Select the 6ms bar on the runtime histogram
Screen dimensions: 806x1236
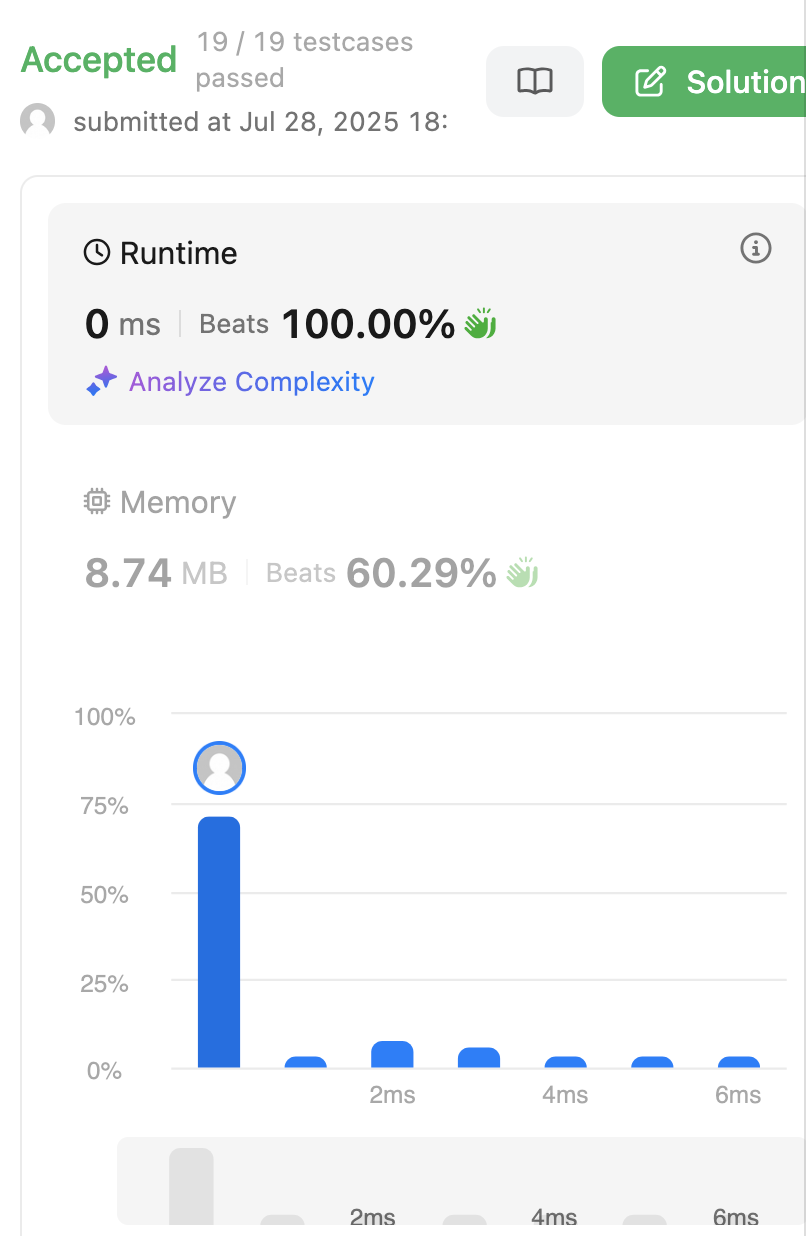point(738,1062)
